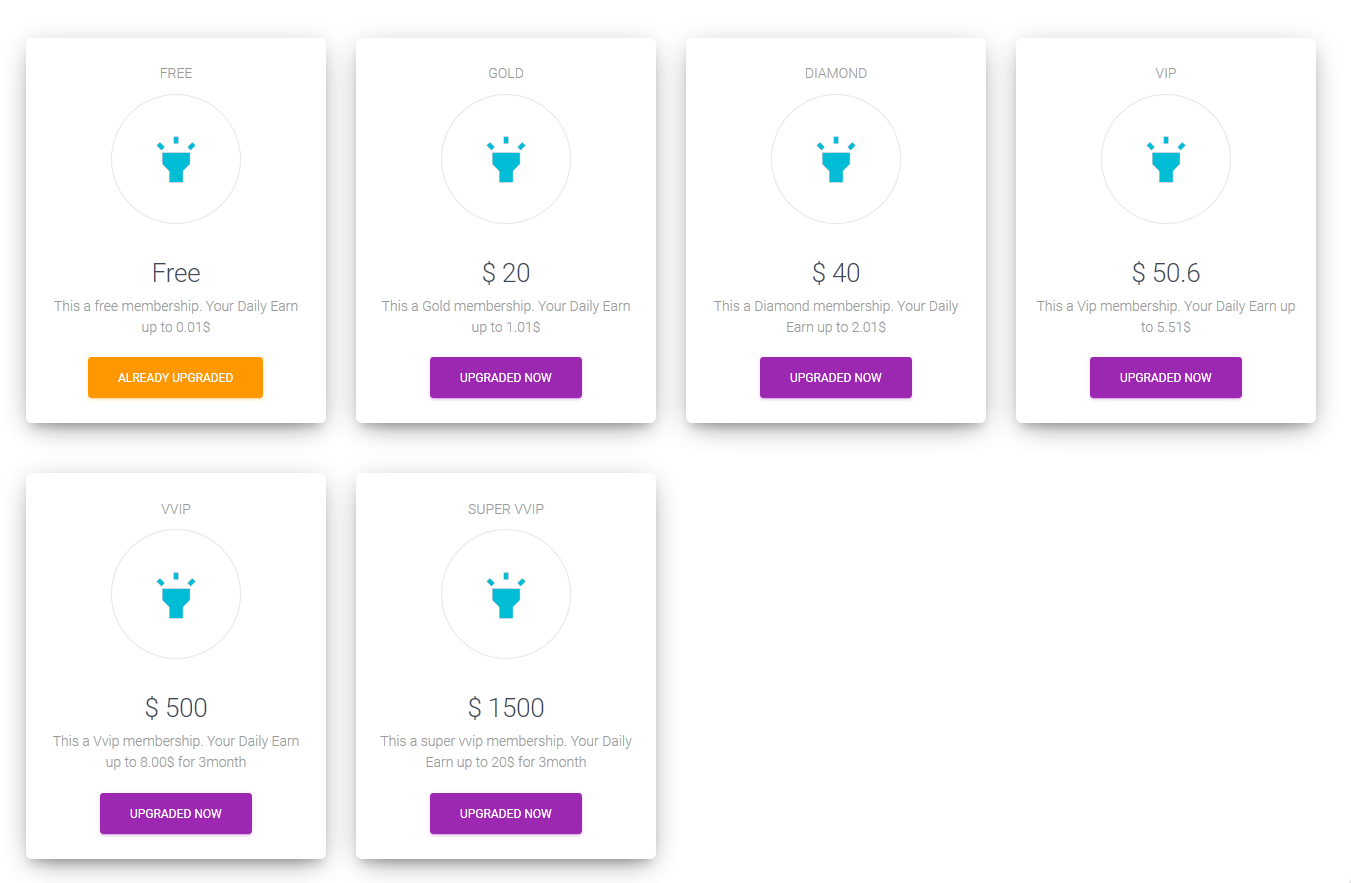
Task: Click the Free membership description text
Action: [x=176, y=316]
